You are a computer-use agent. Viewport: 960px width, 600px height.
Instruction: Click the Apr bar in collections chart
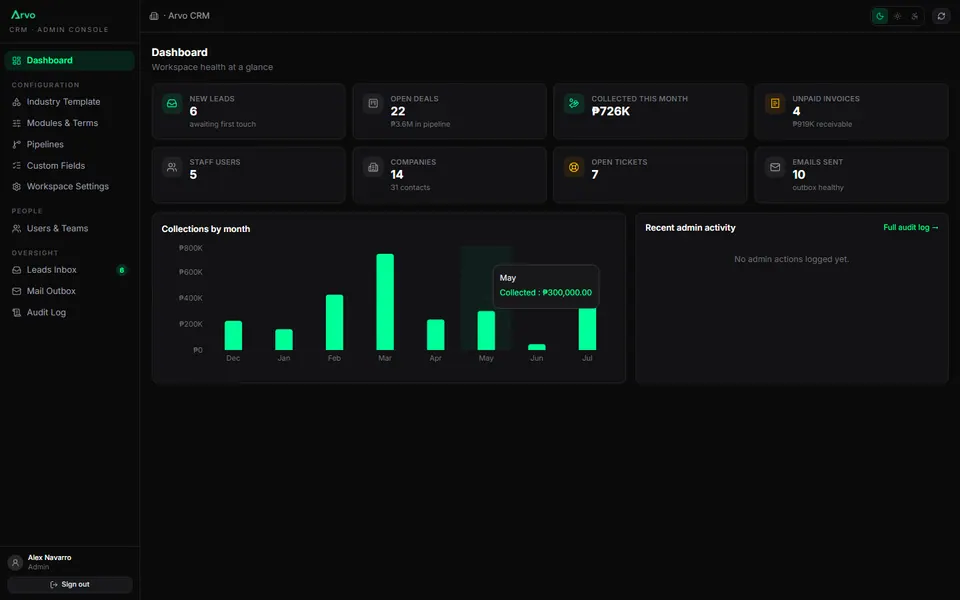435,335
